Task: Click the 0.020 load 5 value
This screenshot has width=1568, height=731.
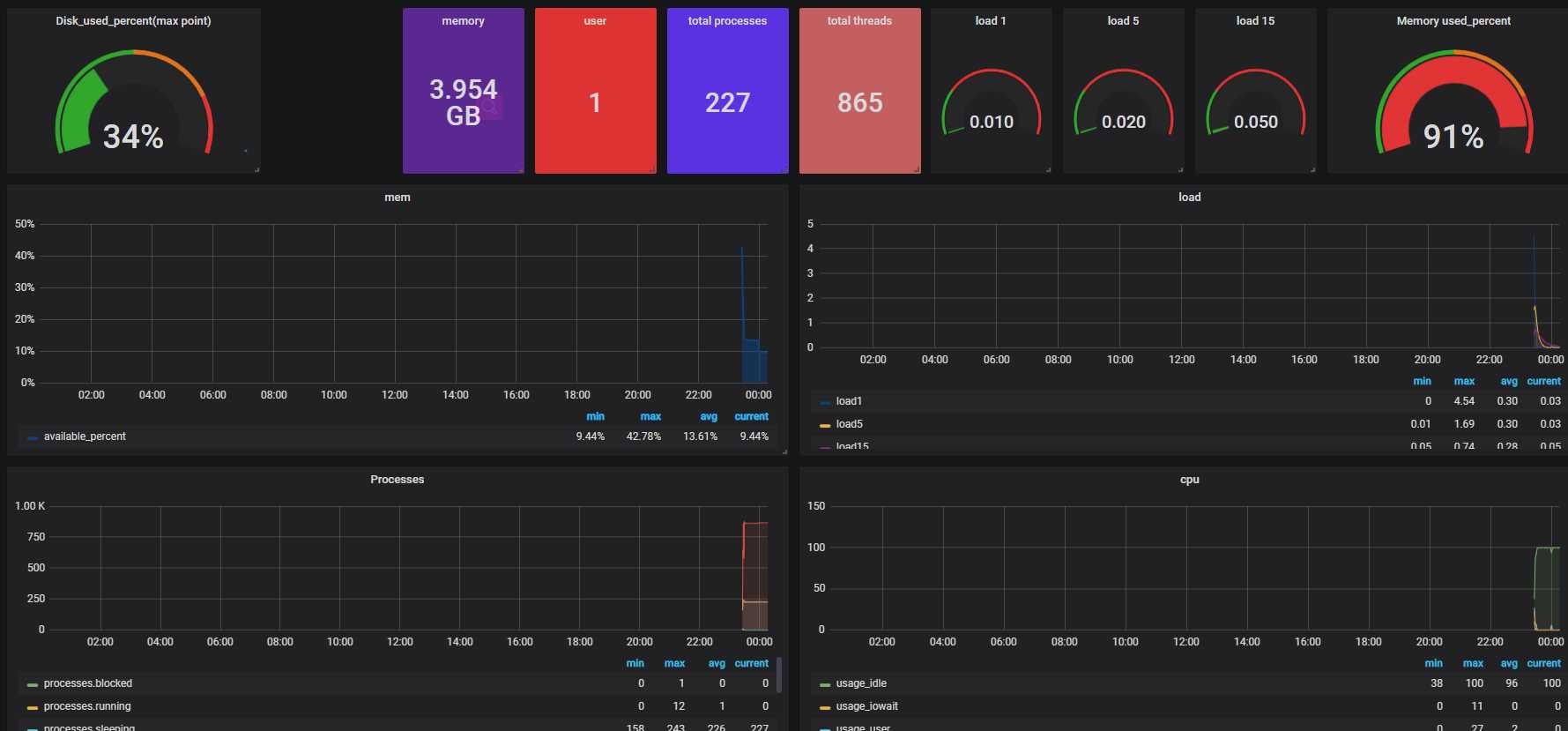Action: (x=1124, y=122)
